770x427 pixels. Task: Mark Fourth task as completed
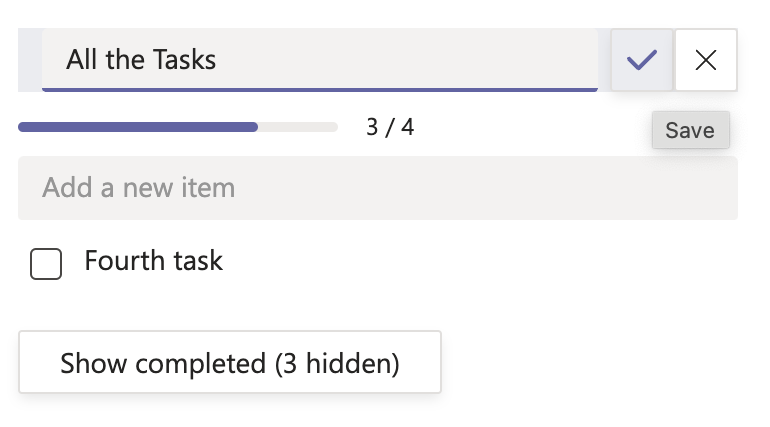click(46, 264)
